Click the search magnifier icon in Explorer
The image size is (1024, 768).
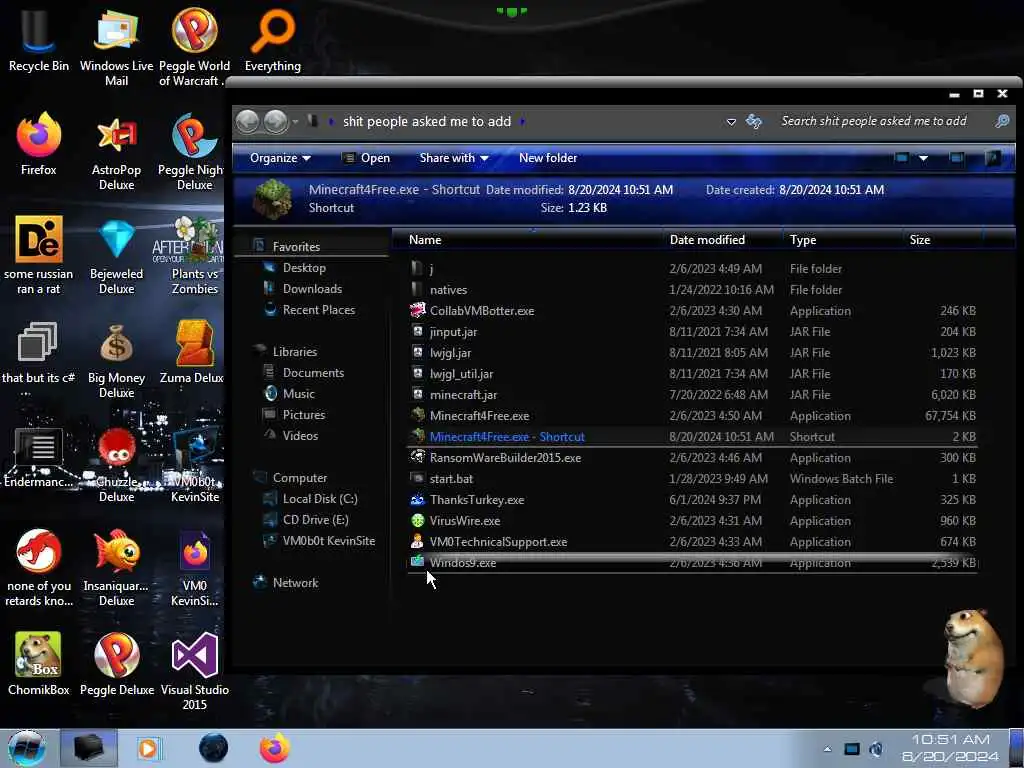click(x=1002, y=121)
